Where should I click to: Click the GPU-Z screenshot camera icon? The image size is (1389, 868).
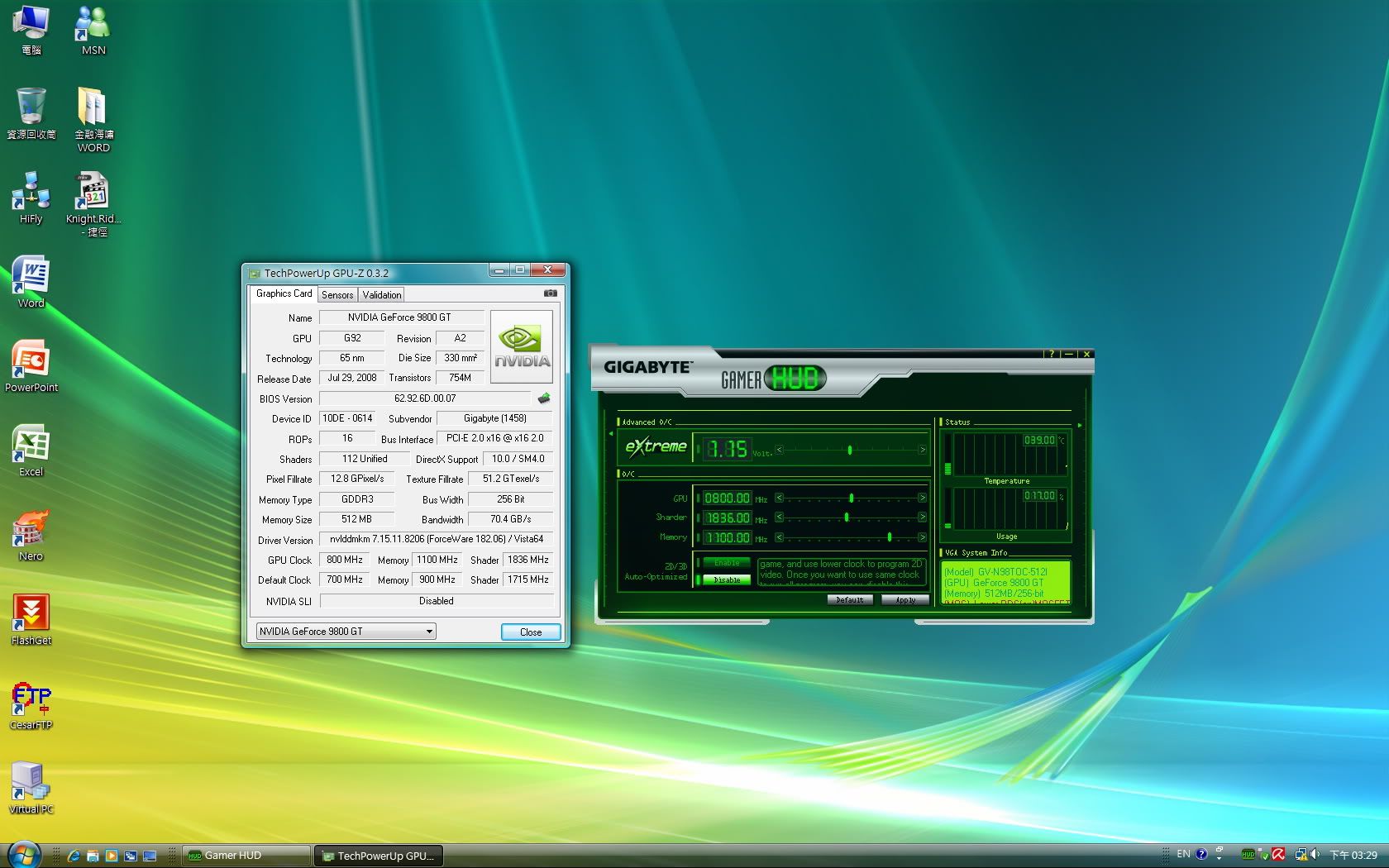pyautogui.click(x=551, y=293)
